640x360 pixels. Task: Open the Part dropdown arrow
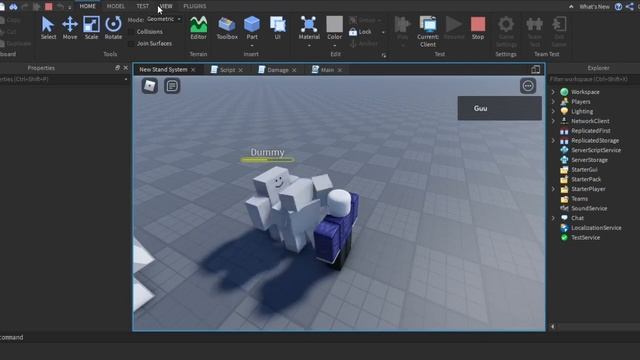point(252,46)
